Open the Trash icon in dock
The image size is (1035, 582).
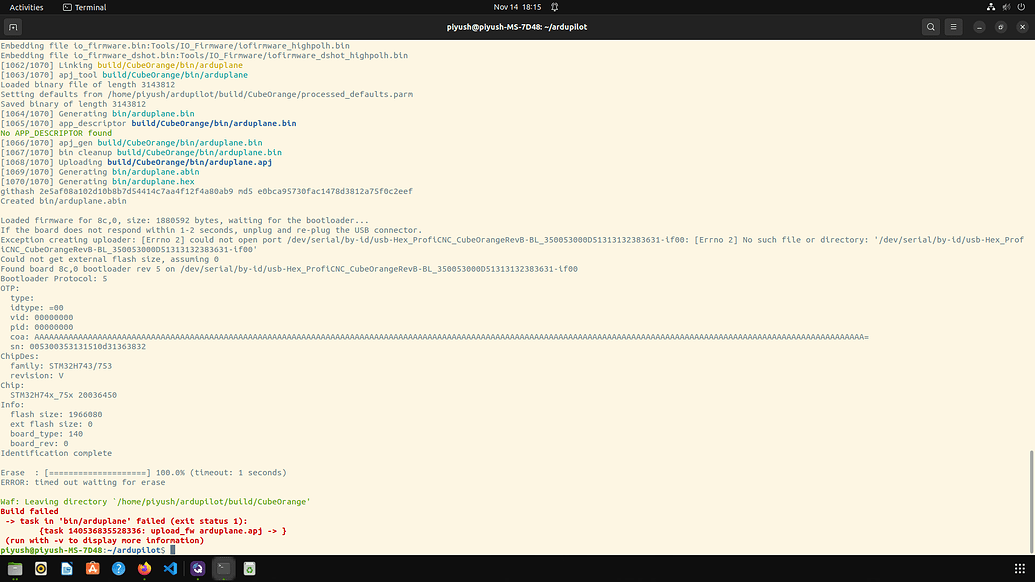(x=249, y=568)
